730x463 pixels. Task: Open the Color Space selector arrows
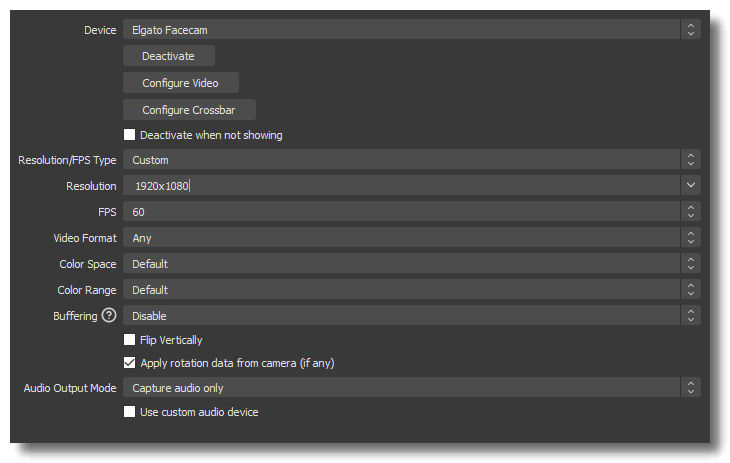[691, 264]
